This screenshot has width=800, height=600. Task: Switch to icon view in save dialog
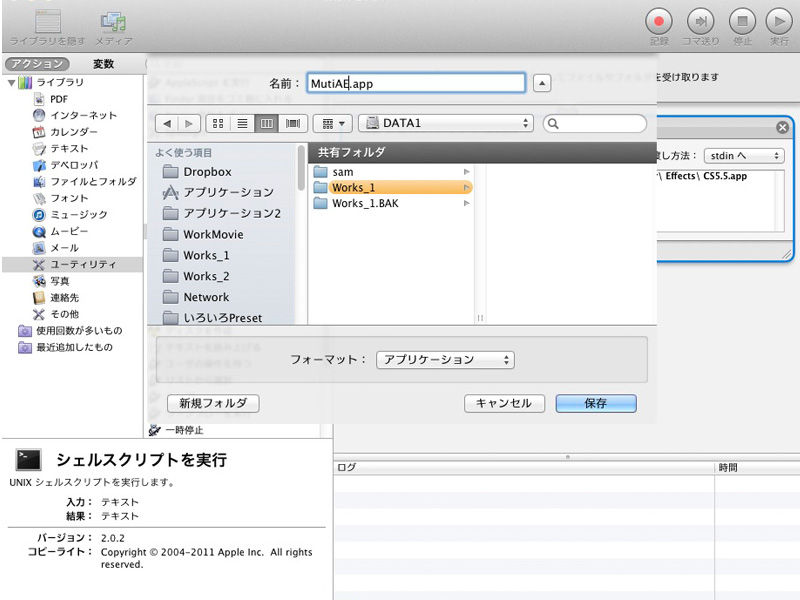[217, 123]
